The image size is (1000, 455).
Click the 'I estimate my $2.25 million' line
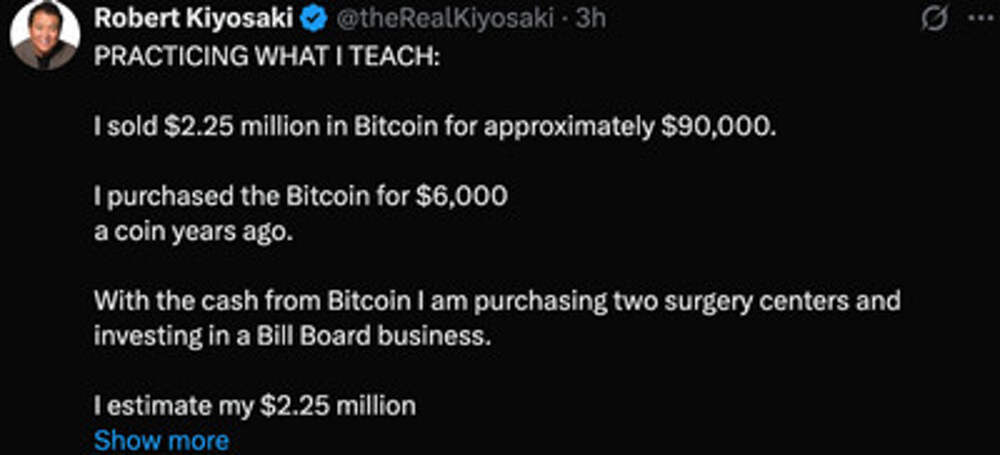pos(254,406)
